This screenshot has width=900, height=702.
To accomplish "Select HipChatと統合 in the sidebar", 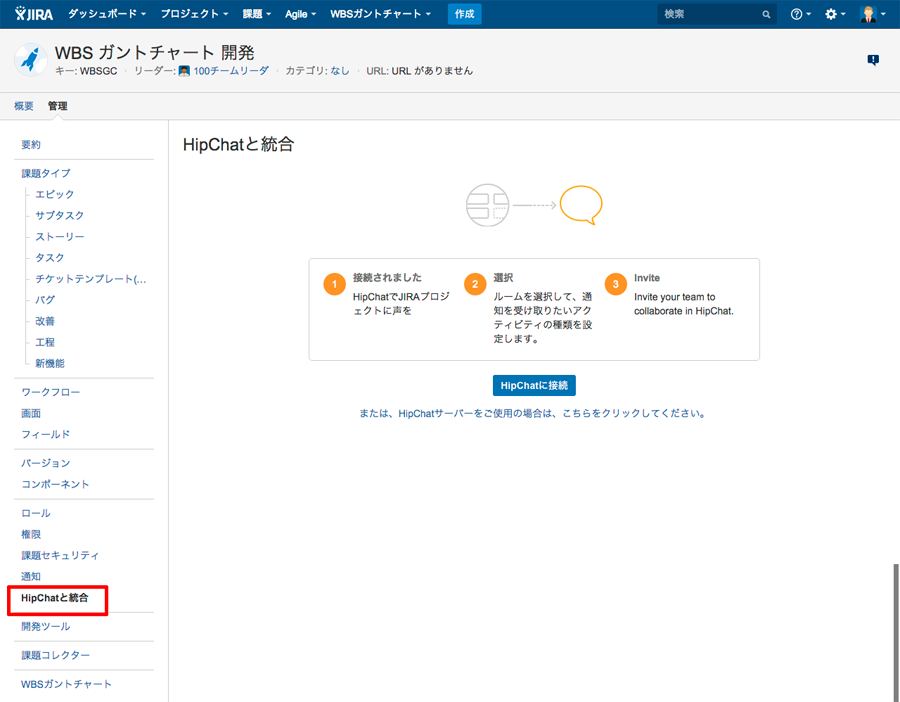I will coord(55,598).
